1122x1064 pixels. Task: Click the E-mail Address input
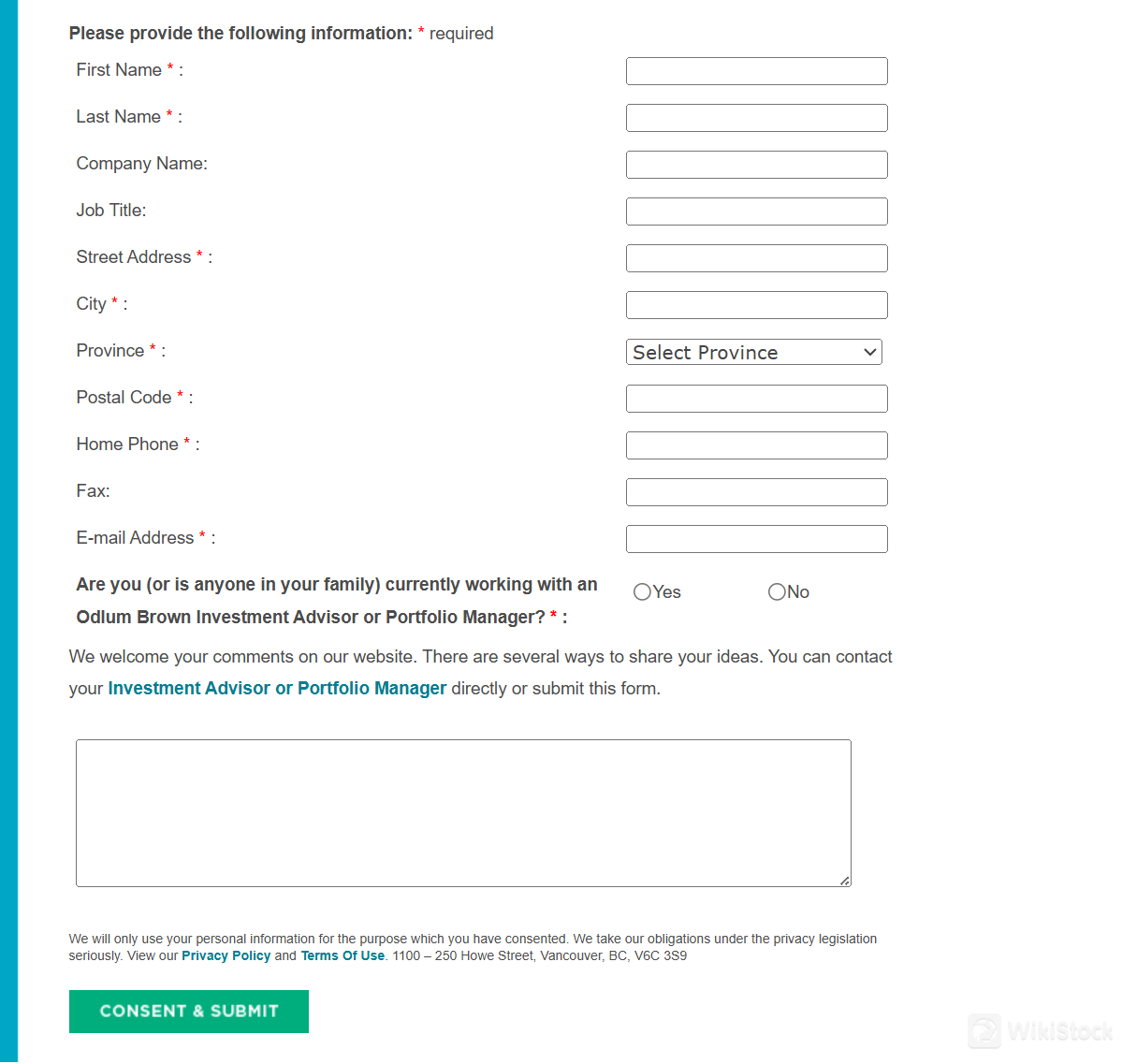(x=756, y=539)
